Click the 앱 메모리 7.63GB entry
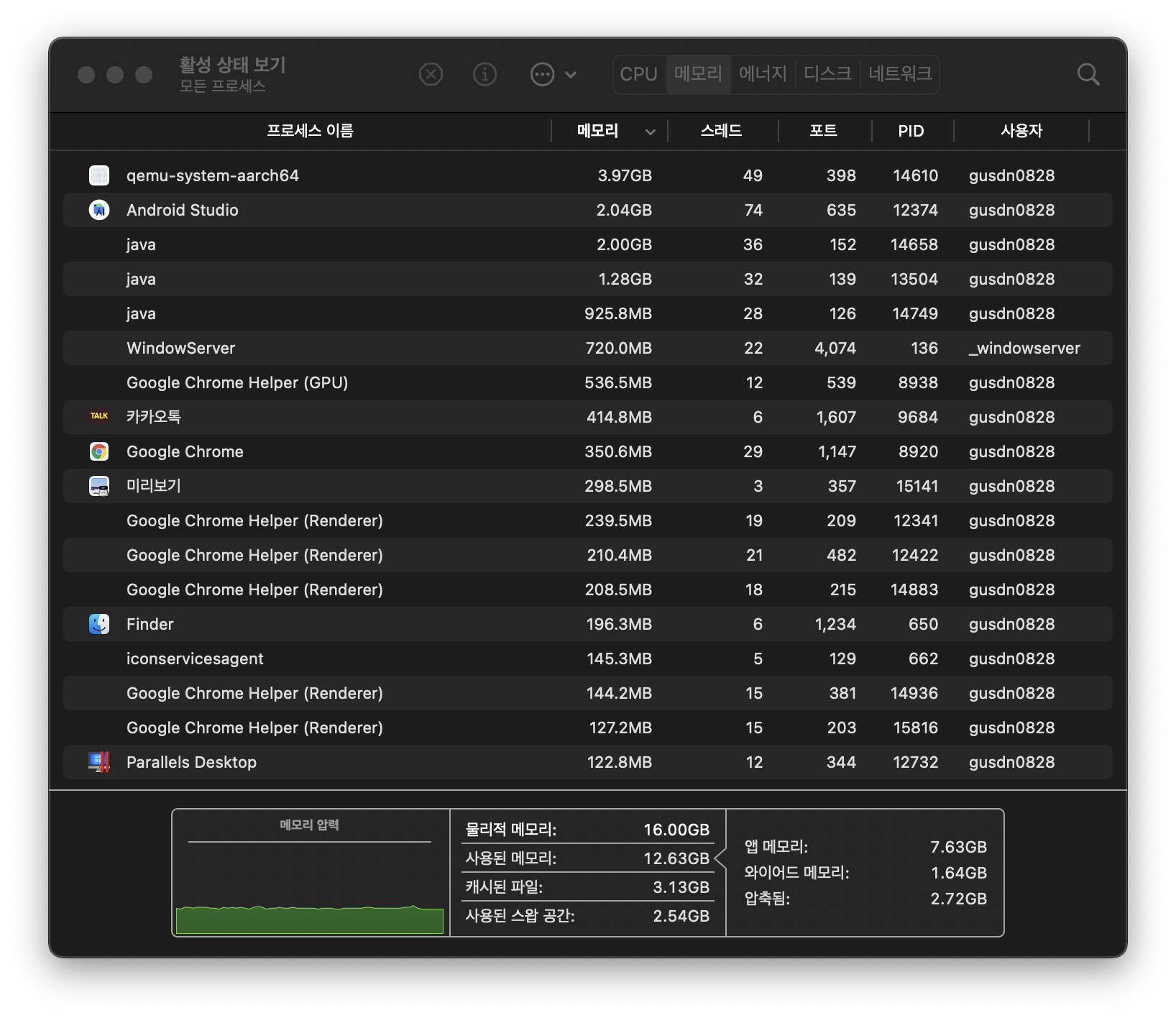The height and width of the screenshot is (1018, 1176). (x=865, y=847)
